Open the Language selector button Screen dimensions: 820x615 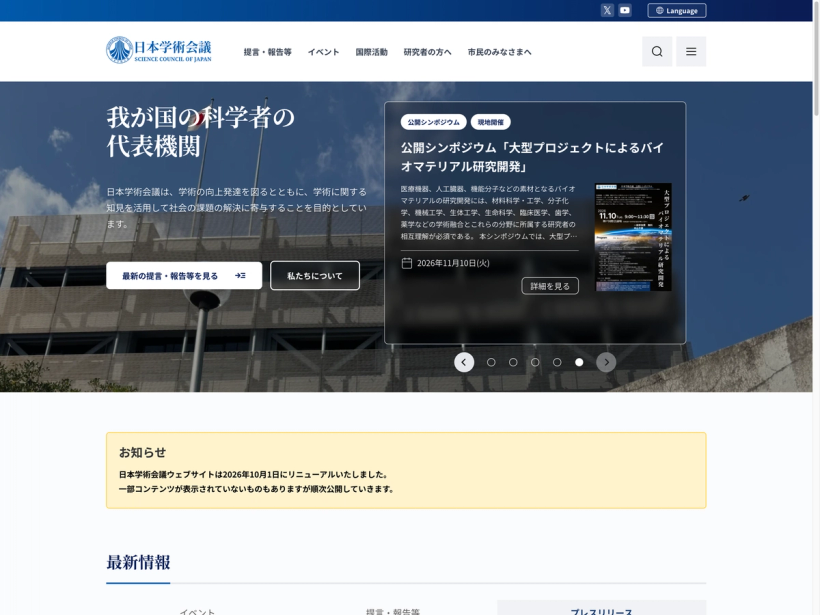coord(677,10)
